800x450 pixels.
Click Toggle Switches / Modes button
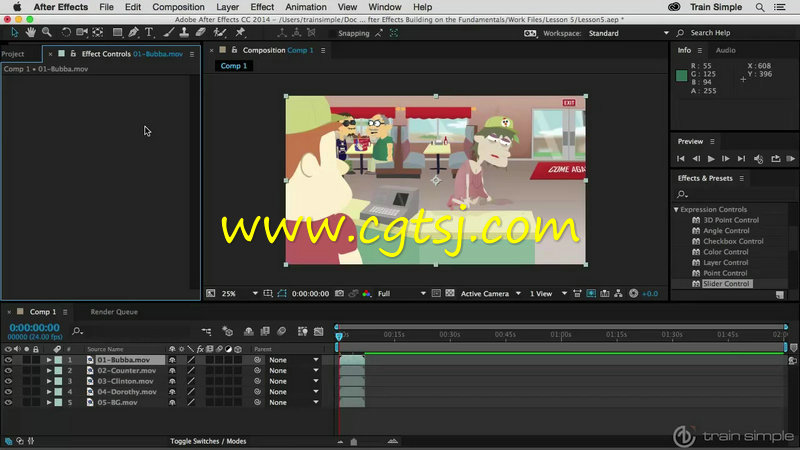tap(208, 441)
